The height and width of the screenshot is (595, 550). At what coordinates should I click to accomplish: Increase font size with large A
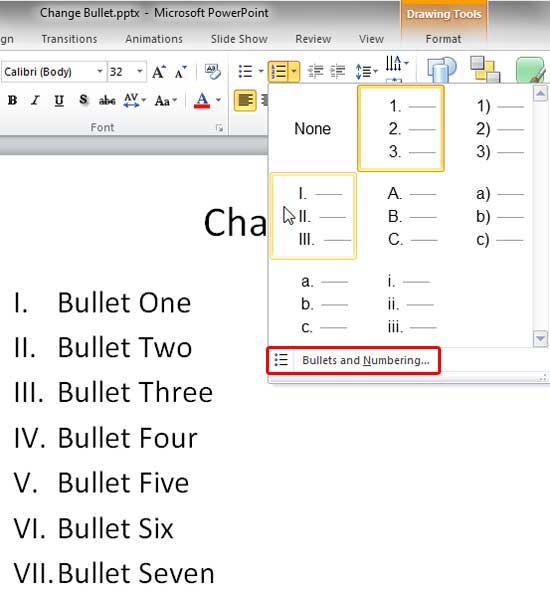point(159,72)
